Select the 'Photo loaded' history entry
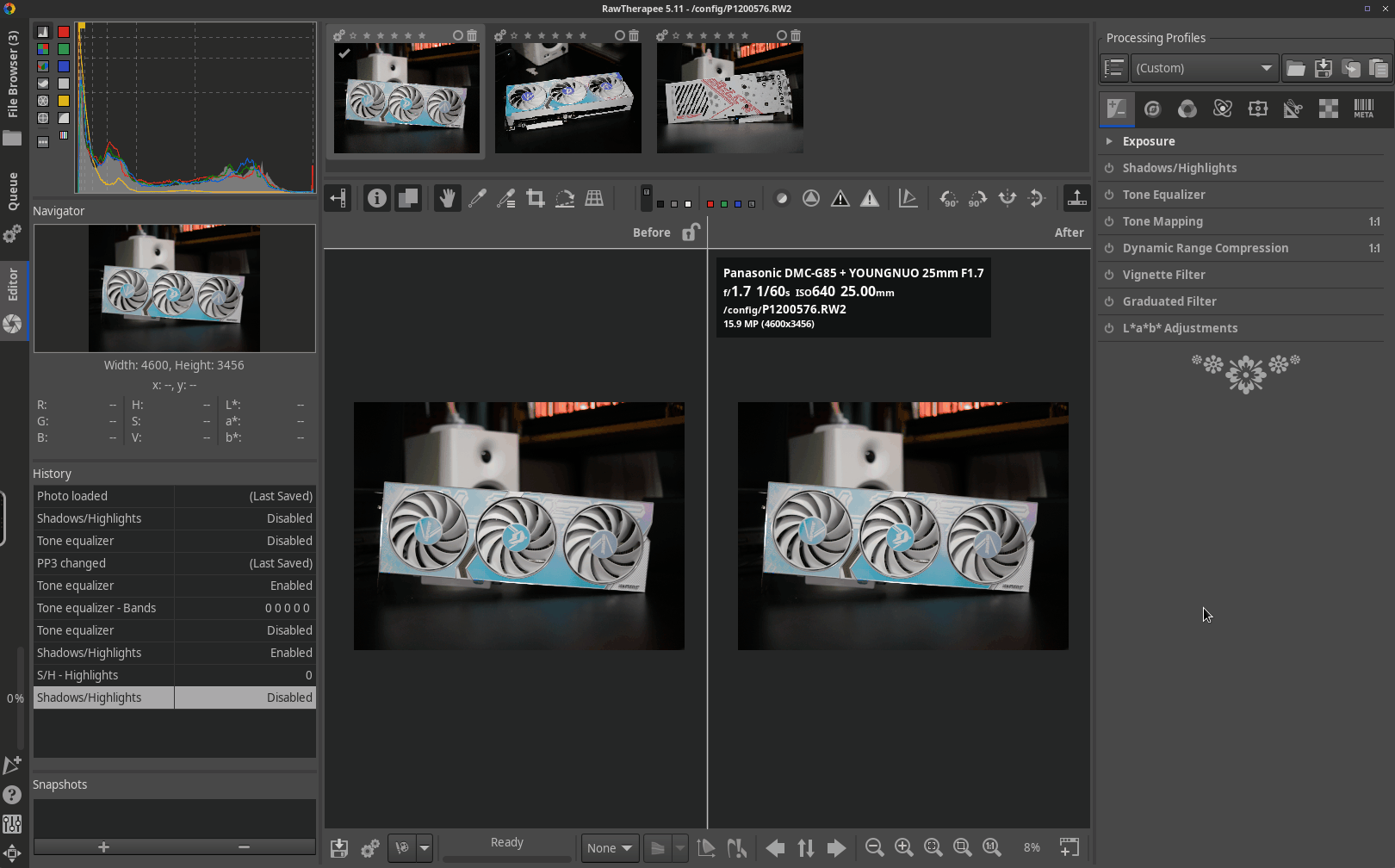 click(x=175, y=496)
